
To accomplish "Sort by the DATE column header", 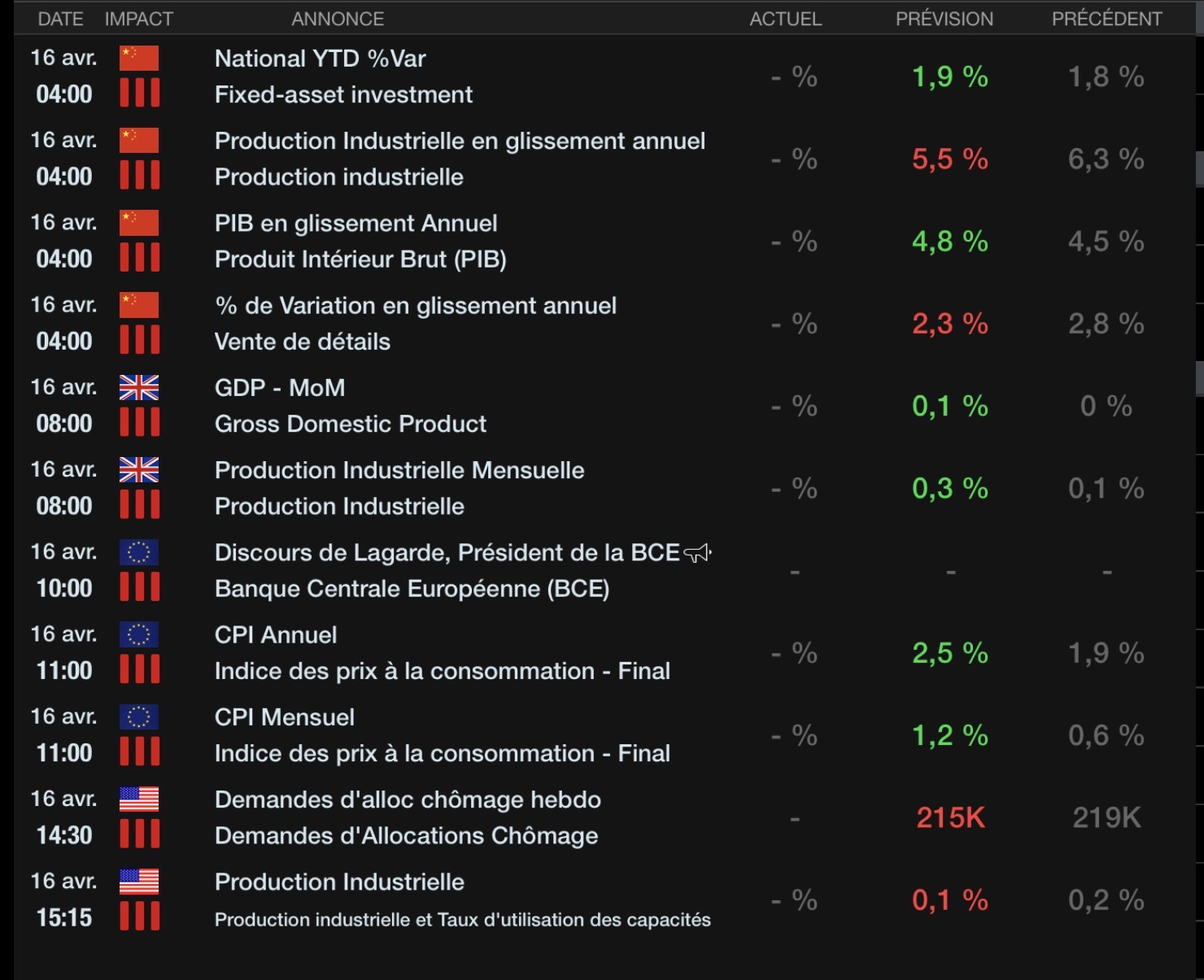I will [x=60, y=19].
